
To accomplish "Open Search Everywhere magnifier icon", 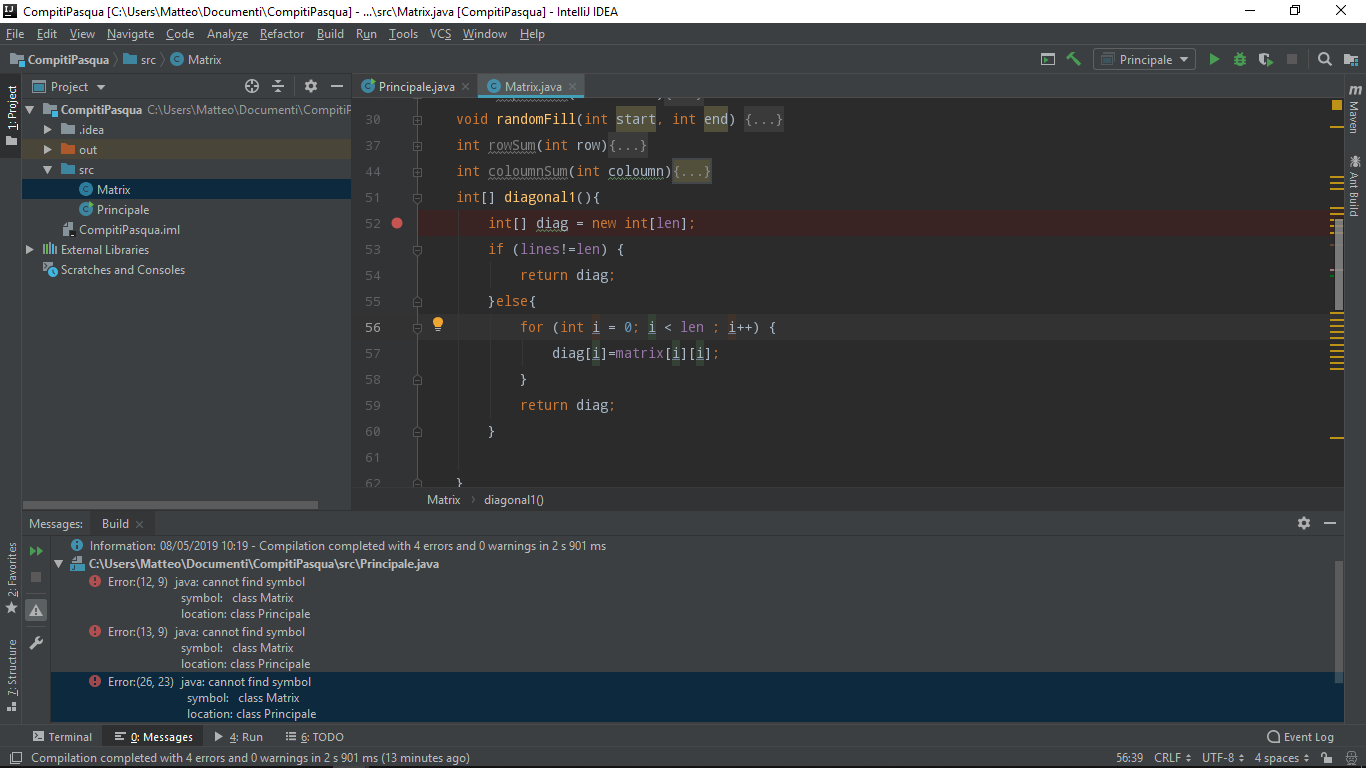I will [1325, 60].
